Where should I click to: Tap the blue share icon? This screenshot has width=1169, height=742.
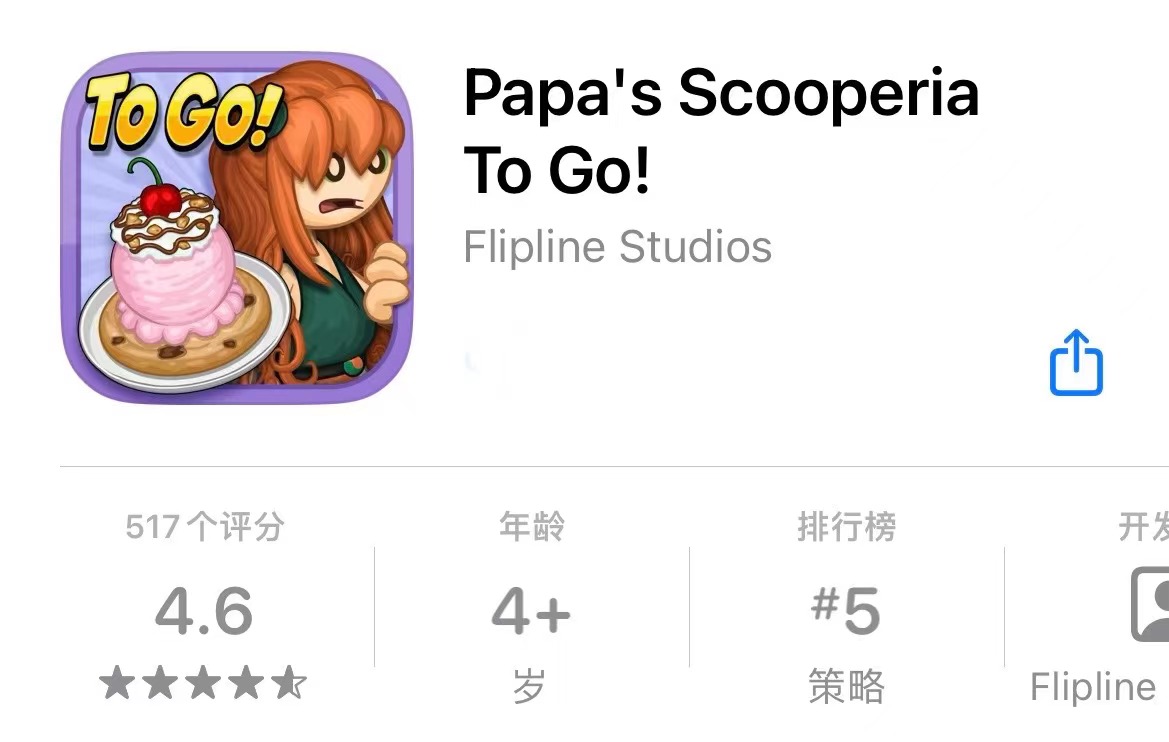[1076, 362]
